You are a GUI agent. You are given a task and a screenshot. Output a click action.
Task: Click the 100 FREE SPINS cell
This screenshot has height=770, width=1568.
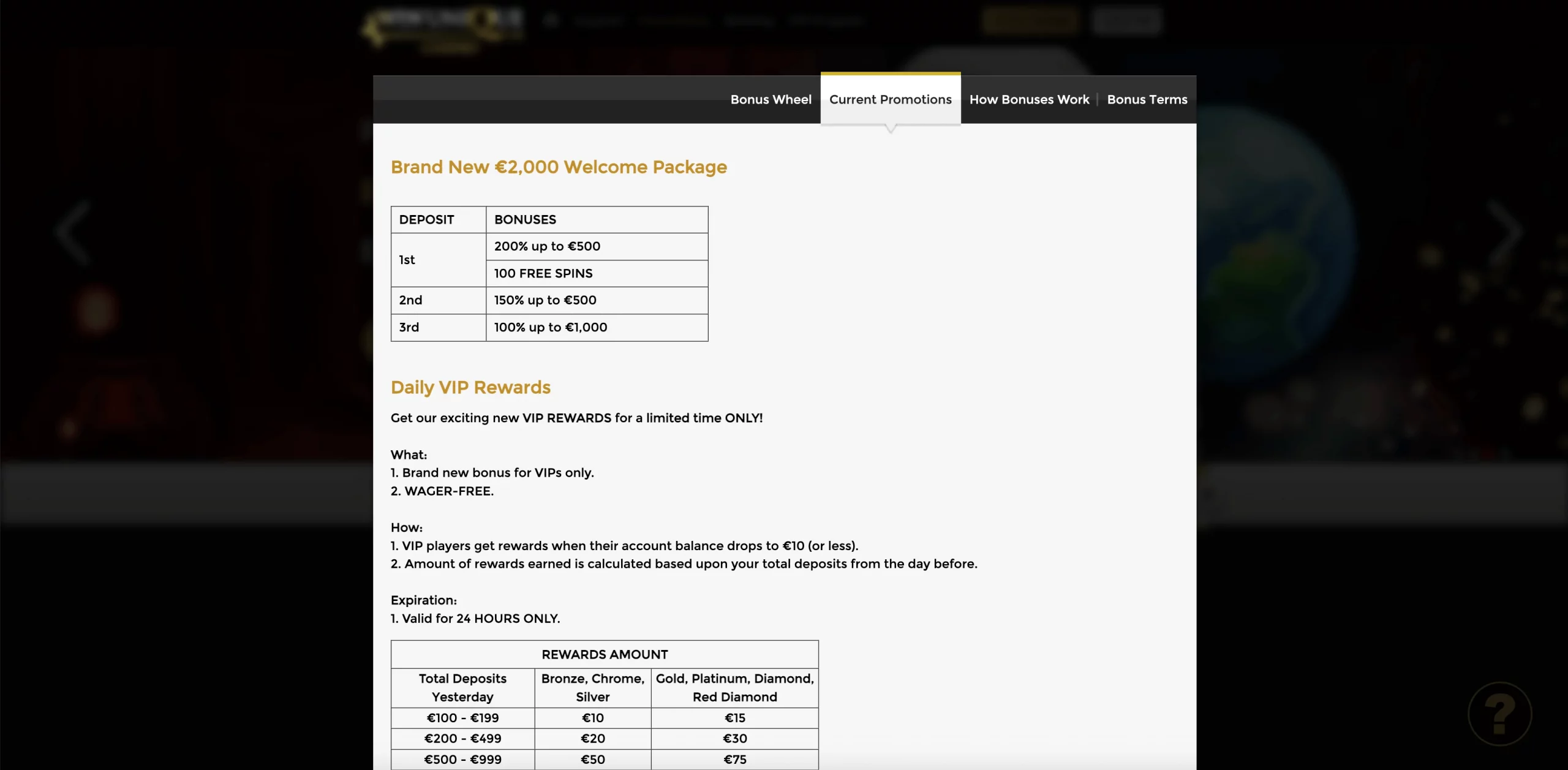pyautogui.click(x=597, y=273)
